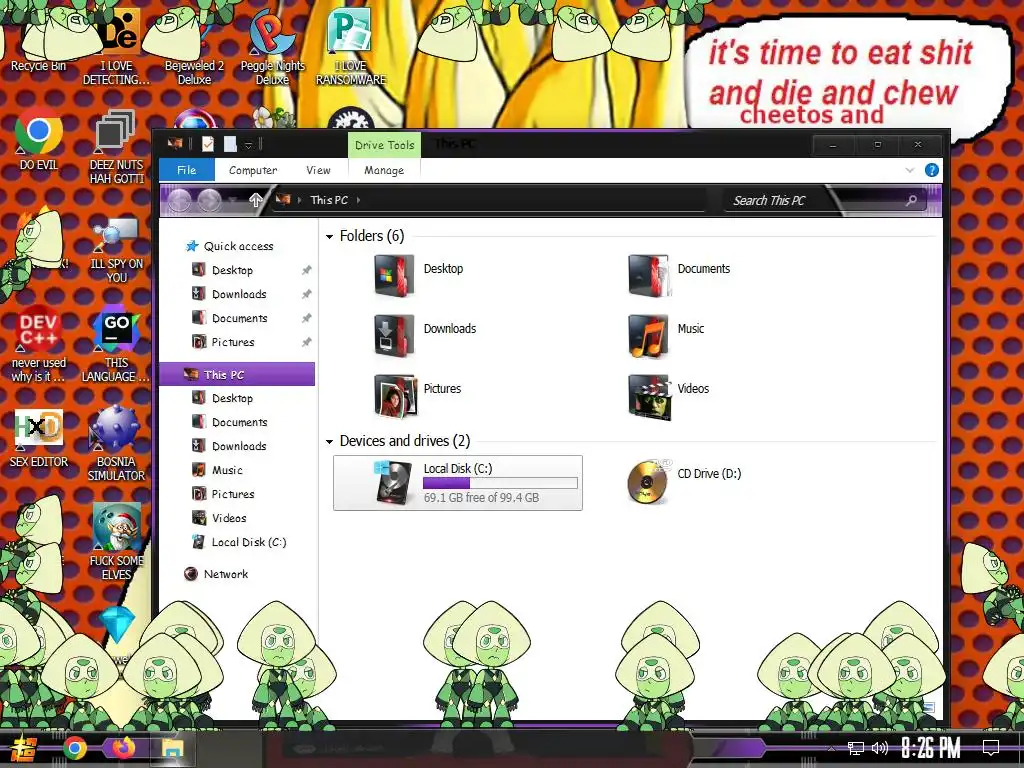Select the CD Drive (D:) item
The height and width of the screenshot is (768, 1024).
click(684, 483)
